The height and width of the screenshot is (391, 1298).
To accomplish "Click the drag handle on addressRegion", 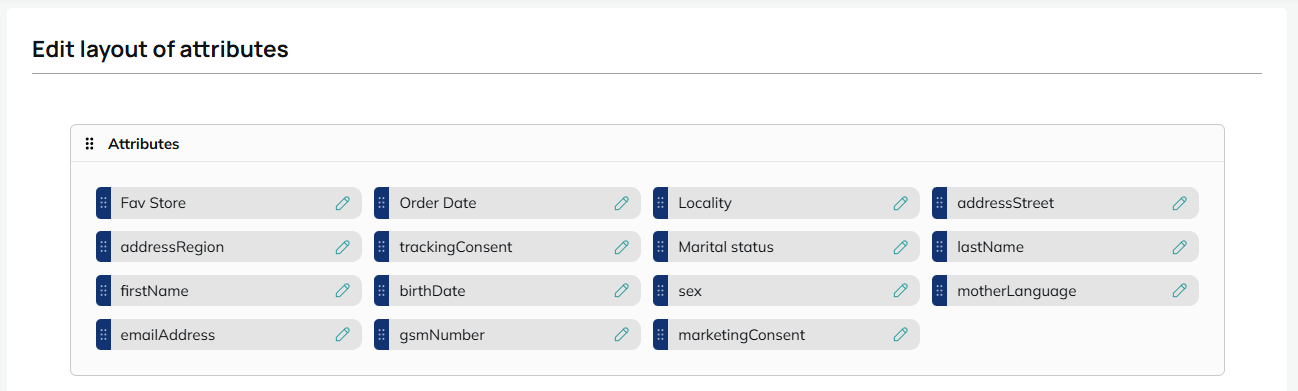I will pyautogui.click(x=103, y=247).
